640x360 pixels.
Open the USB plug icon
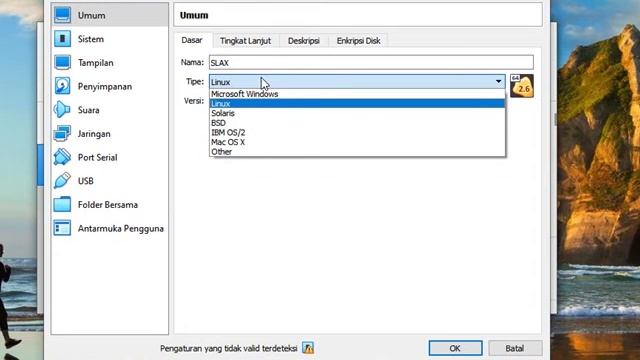coord(62,181)
